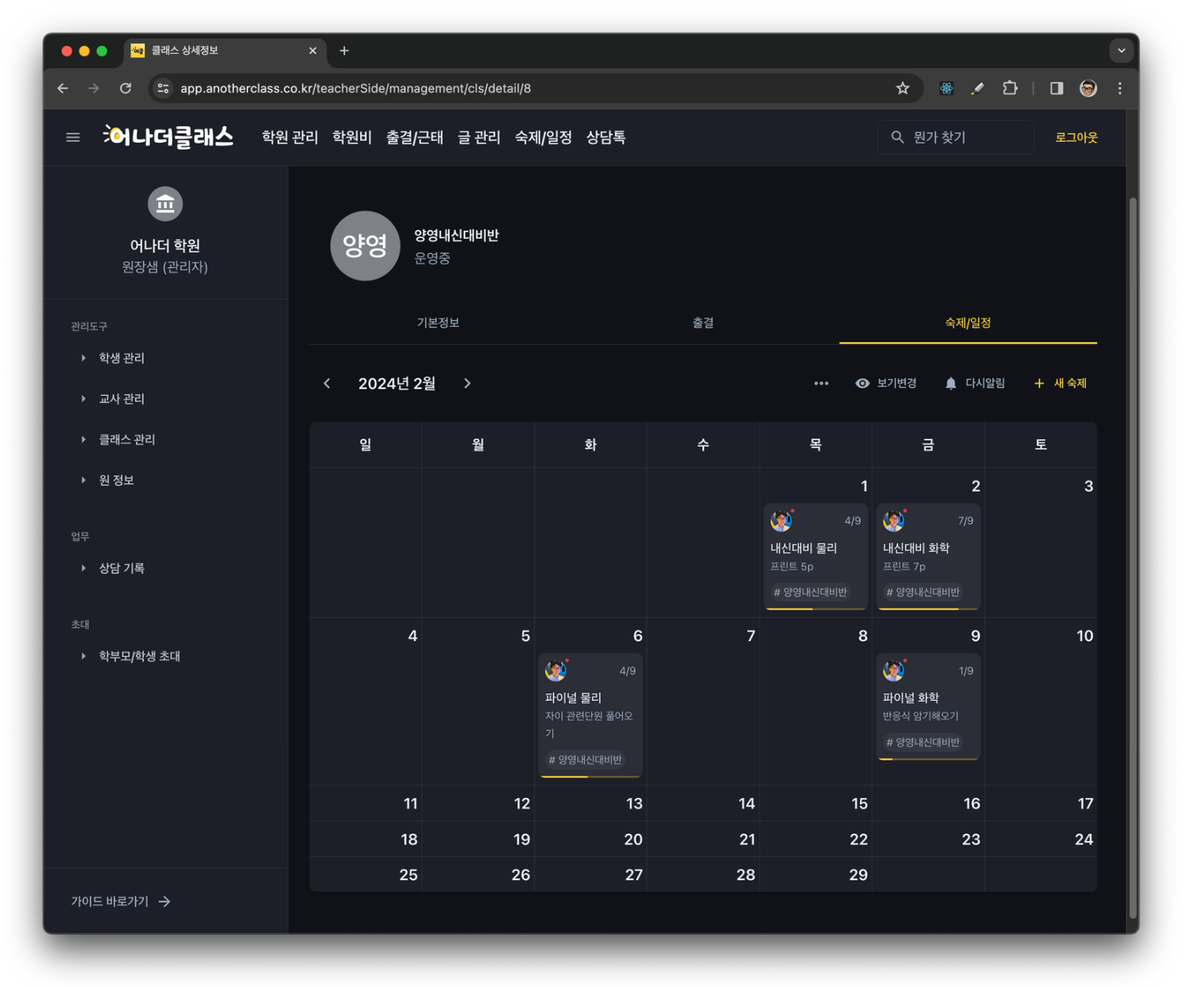Go to next month with right arrow
This screenshot has height=987, width=1204.
pos(468,383)
